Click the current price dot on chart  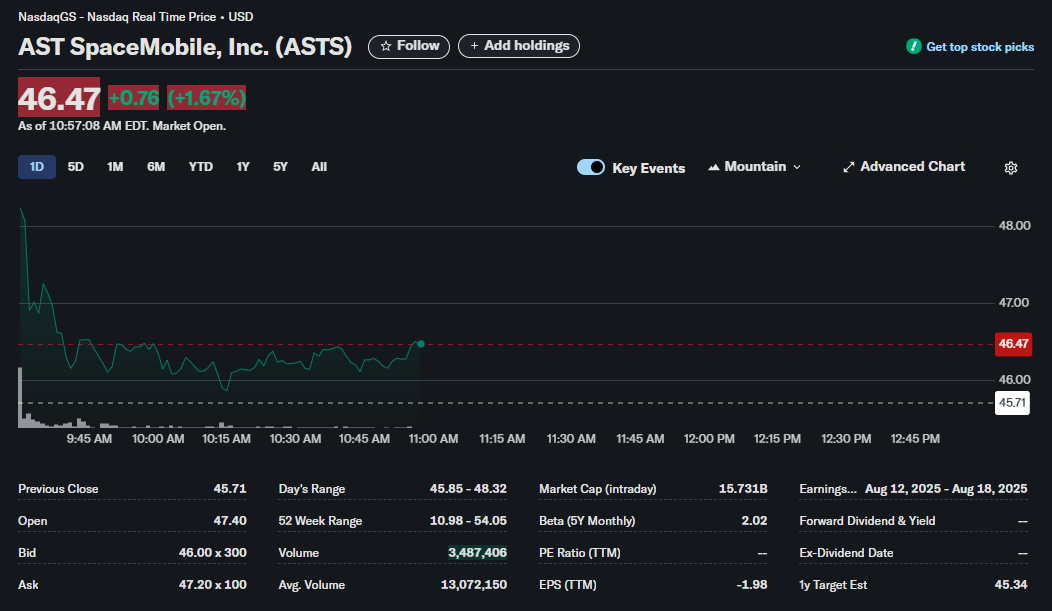pos(421,344)
